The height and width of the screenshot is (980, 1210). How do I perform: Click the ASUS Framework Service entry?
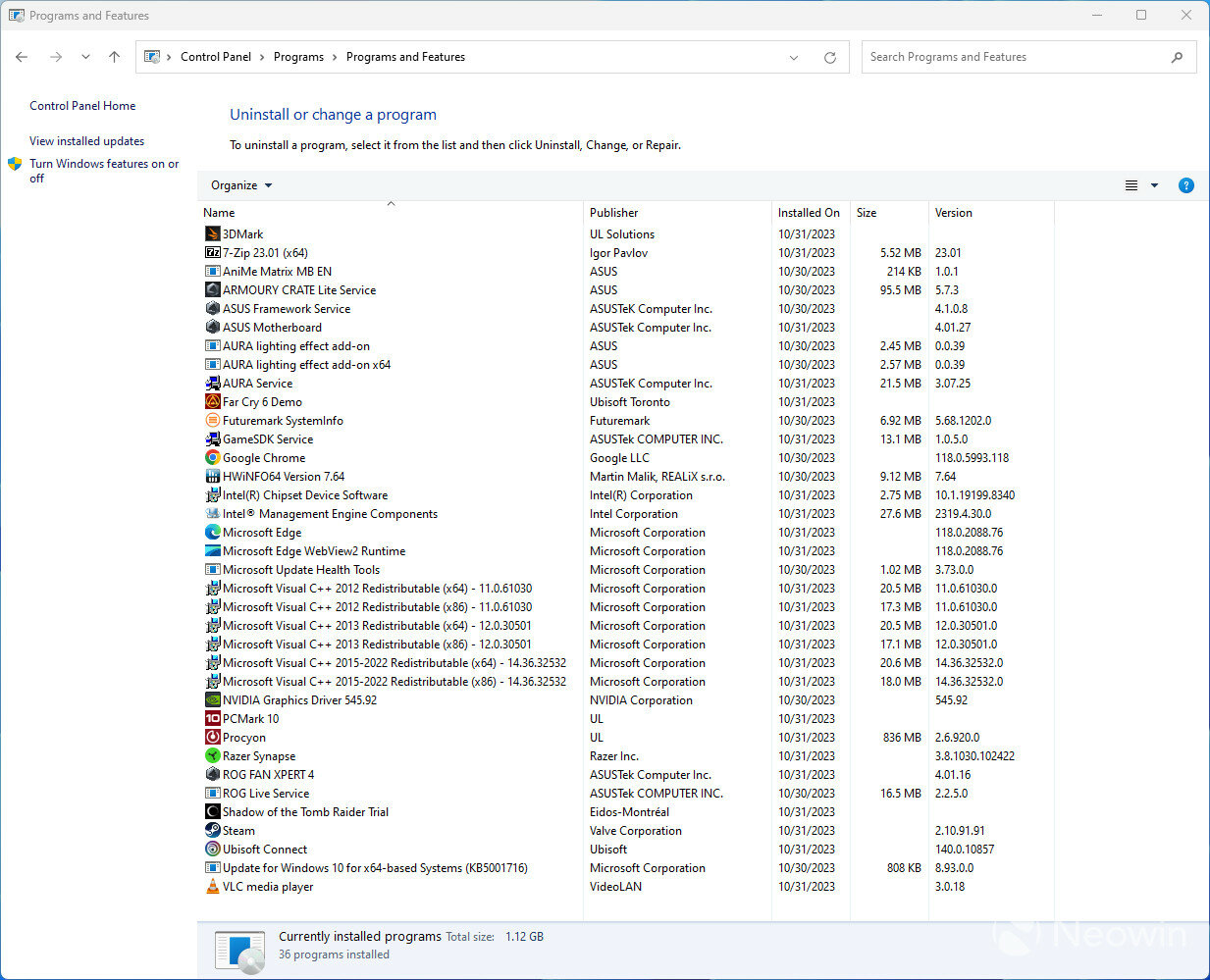tap(628, 308)
